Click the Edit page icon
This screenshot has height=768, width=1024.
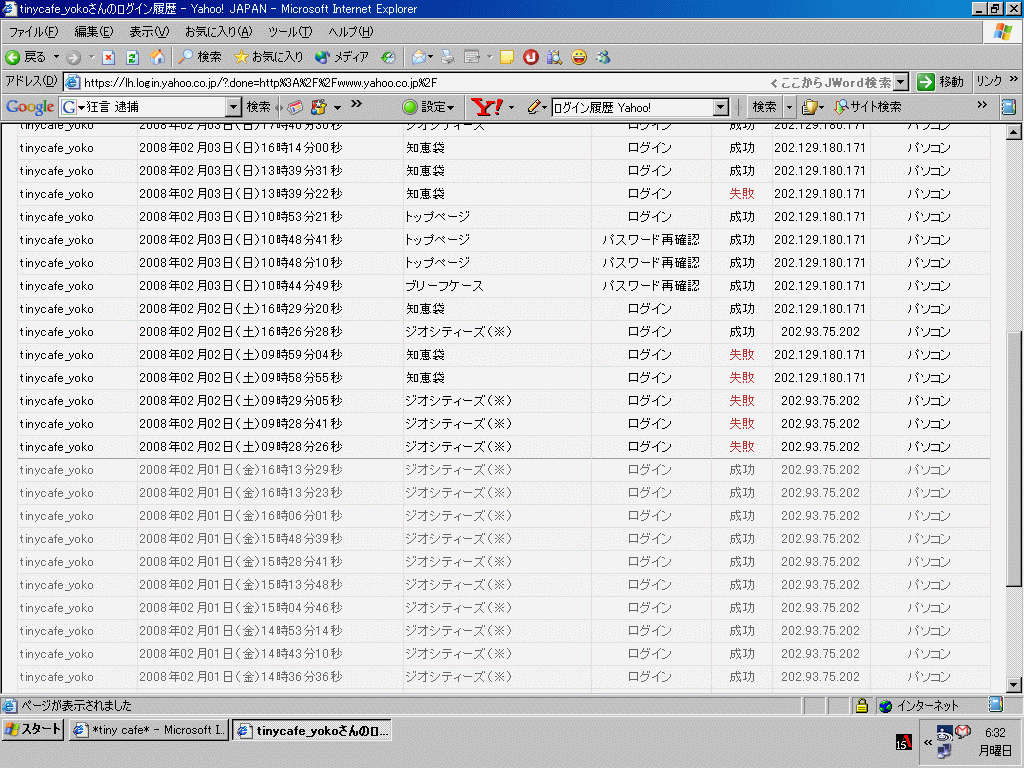pos(472,57)
